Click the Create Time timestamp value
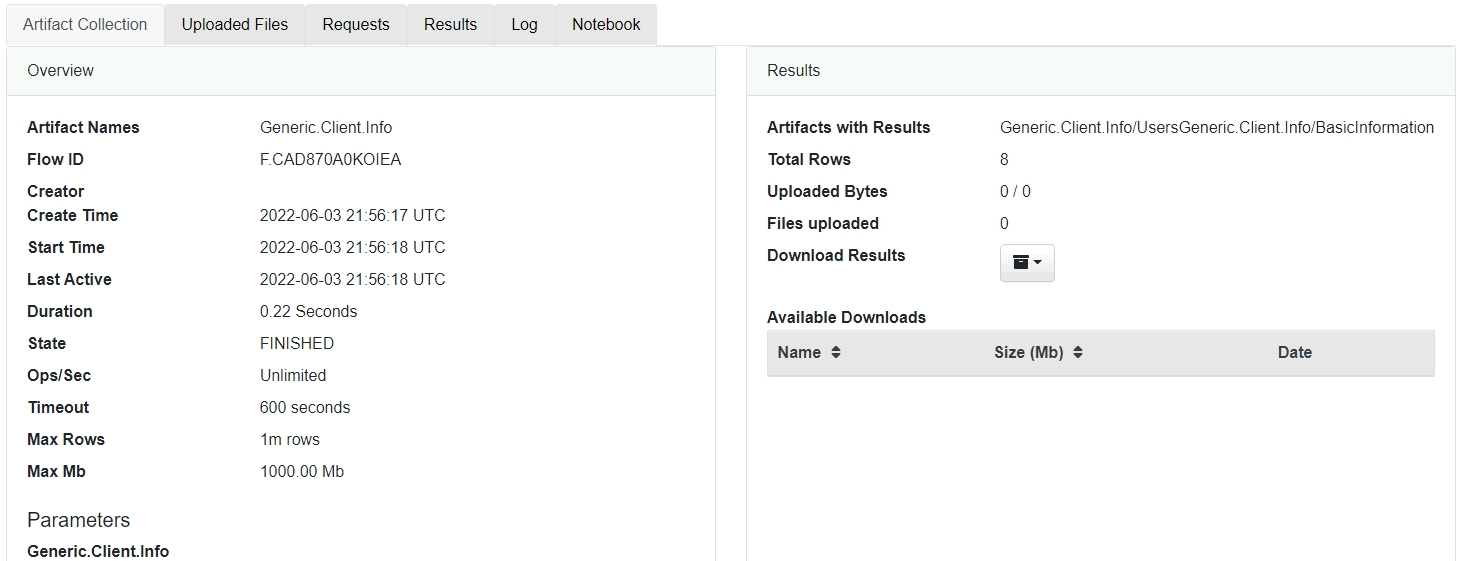The image size is (1461, 561). click(352, 216)
